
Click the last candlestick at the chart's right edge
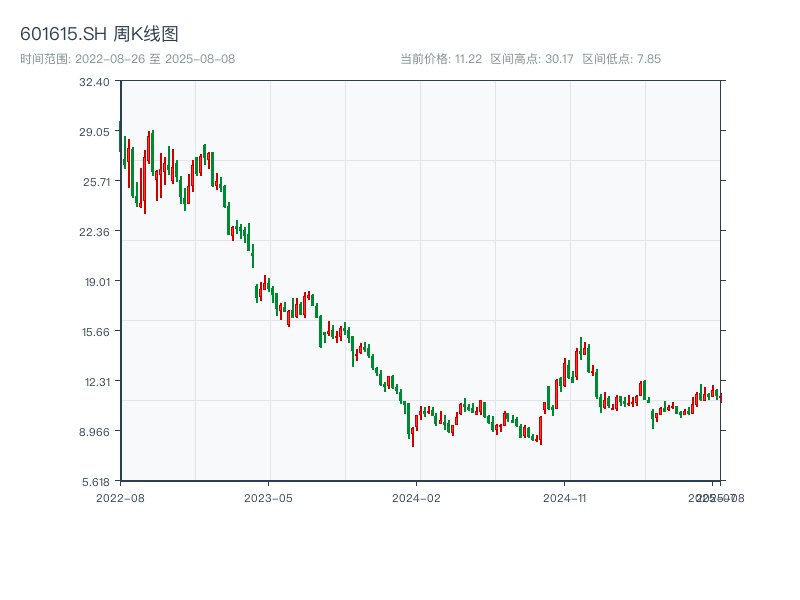720,397
